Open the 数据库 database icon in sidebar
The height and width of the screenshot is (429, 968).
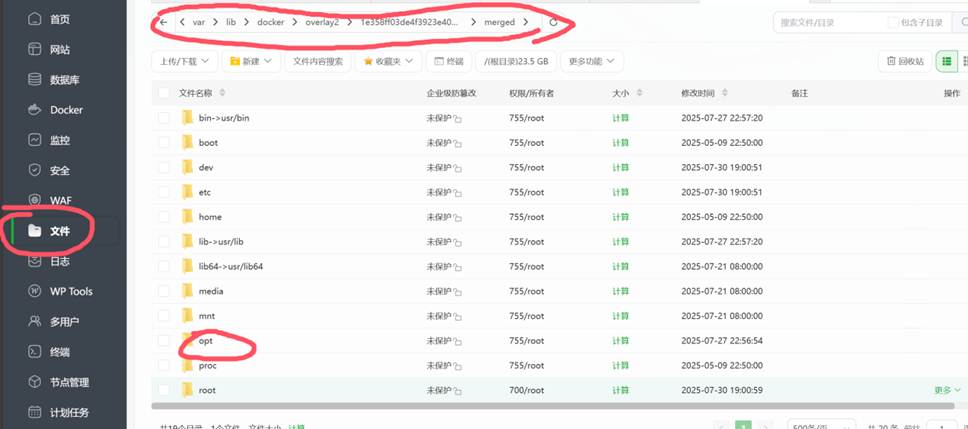(x=35, y=80)
